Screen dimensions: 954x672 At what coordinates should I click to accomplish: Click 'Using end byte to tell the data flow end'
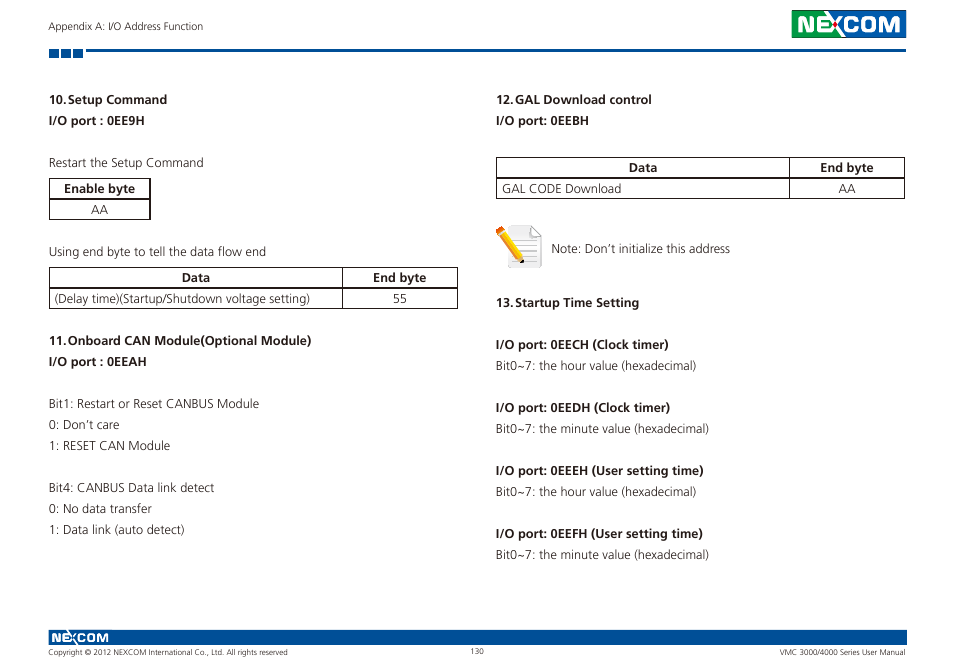[157, 252]
